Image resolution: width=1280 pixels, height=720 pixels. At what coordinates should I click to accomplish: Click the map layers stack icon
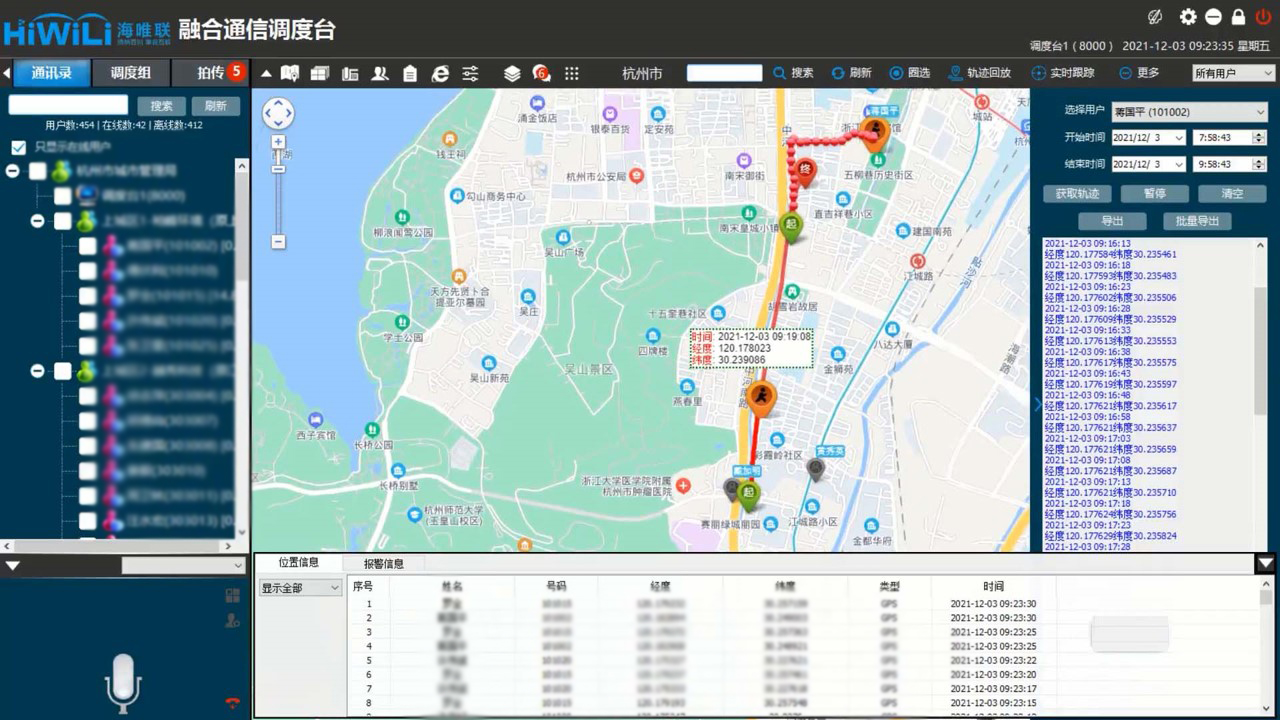512,73
